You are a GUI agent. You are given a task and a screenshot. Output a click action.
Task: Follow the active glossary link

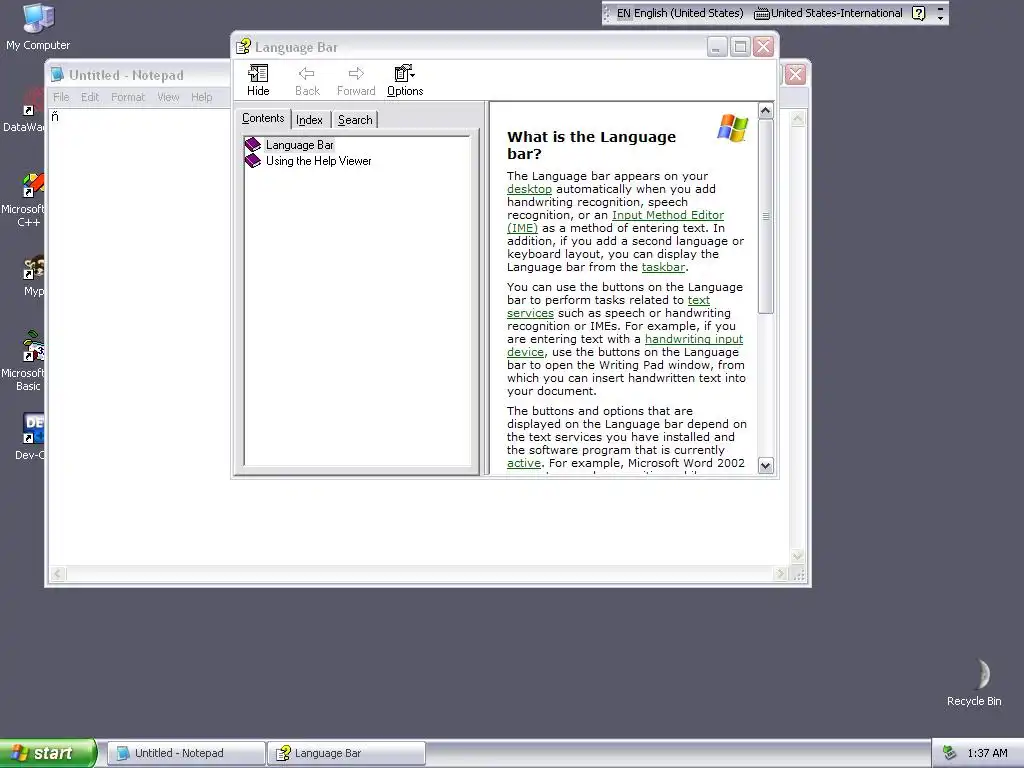tap(524, 463)
